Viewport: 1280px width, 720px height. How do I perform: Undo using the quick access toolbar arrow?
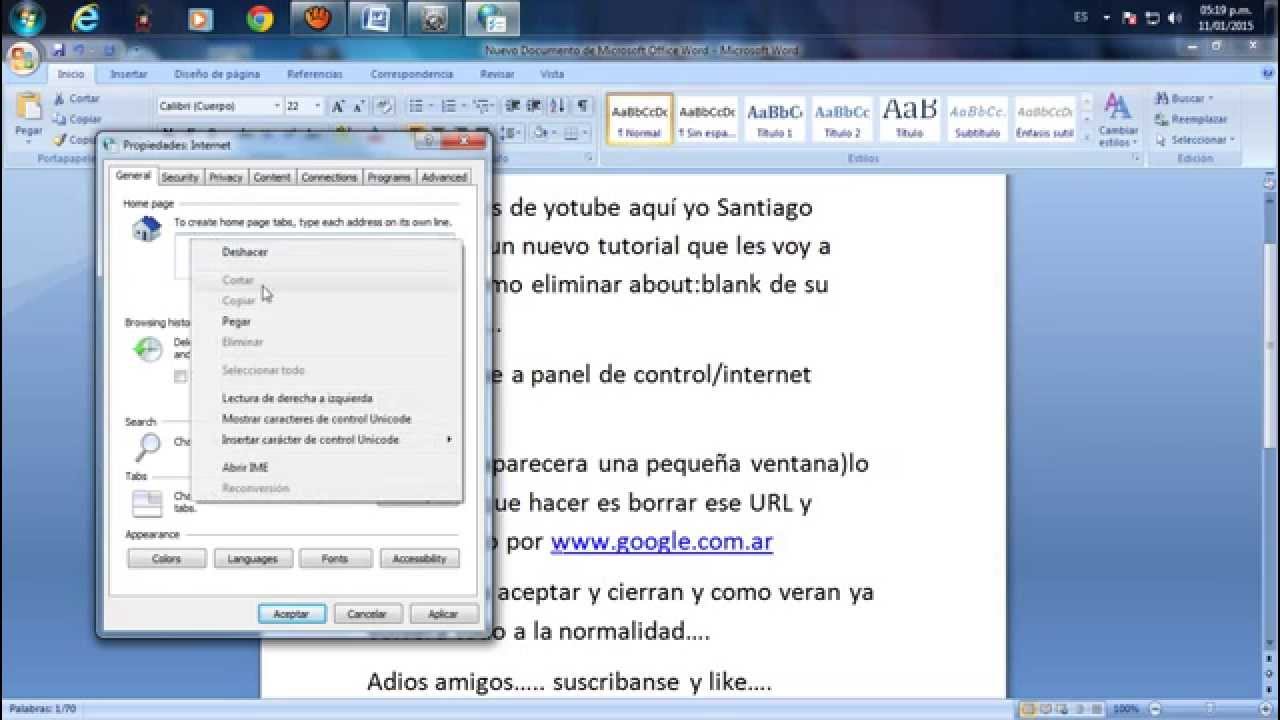click(79, 50)
